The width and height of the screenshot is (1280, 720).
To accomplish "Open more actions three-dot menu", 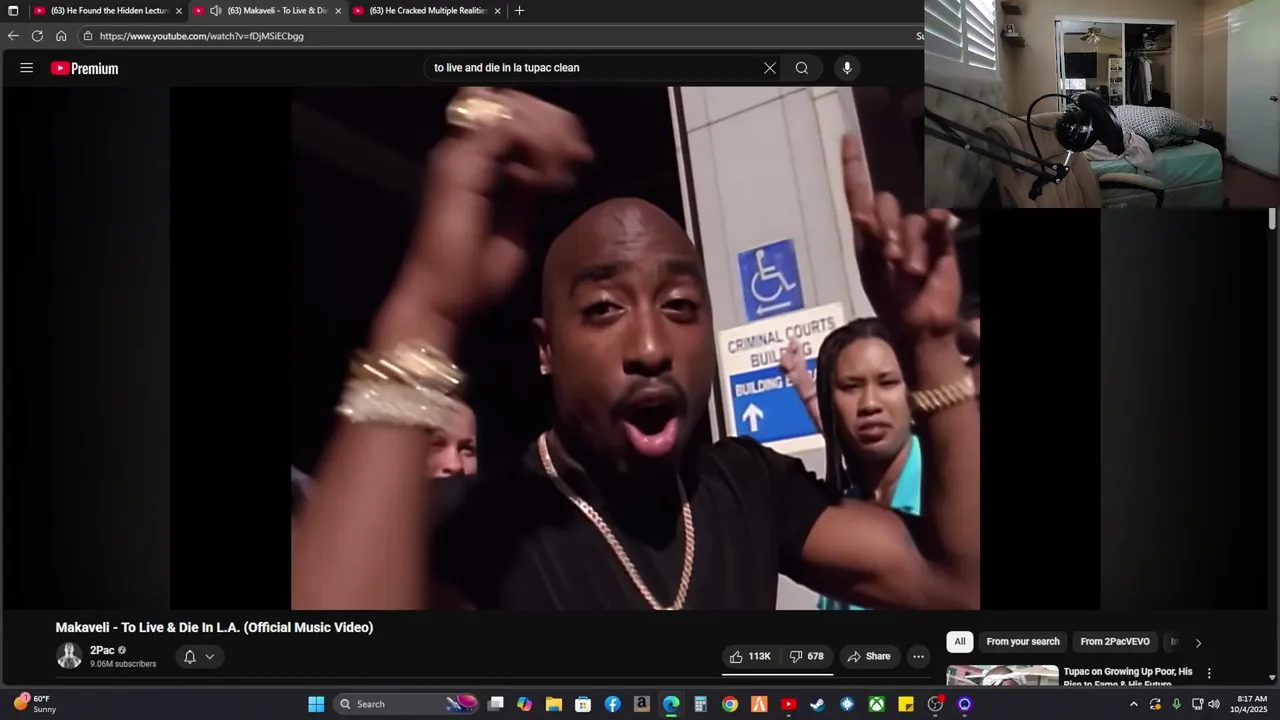I will pyautogui.click(x=918, y=656).
